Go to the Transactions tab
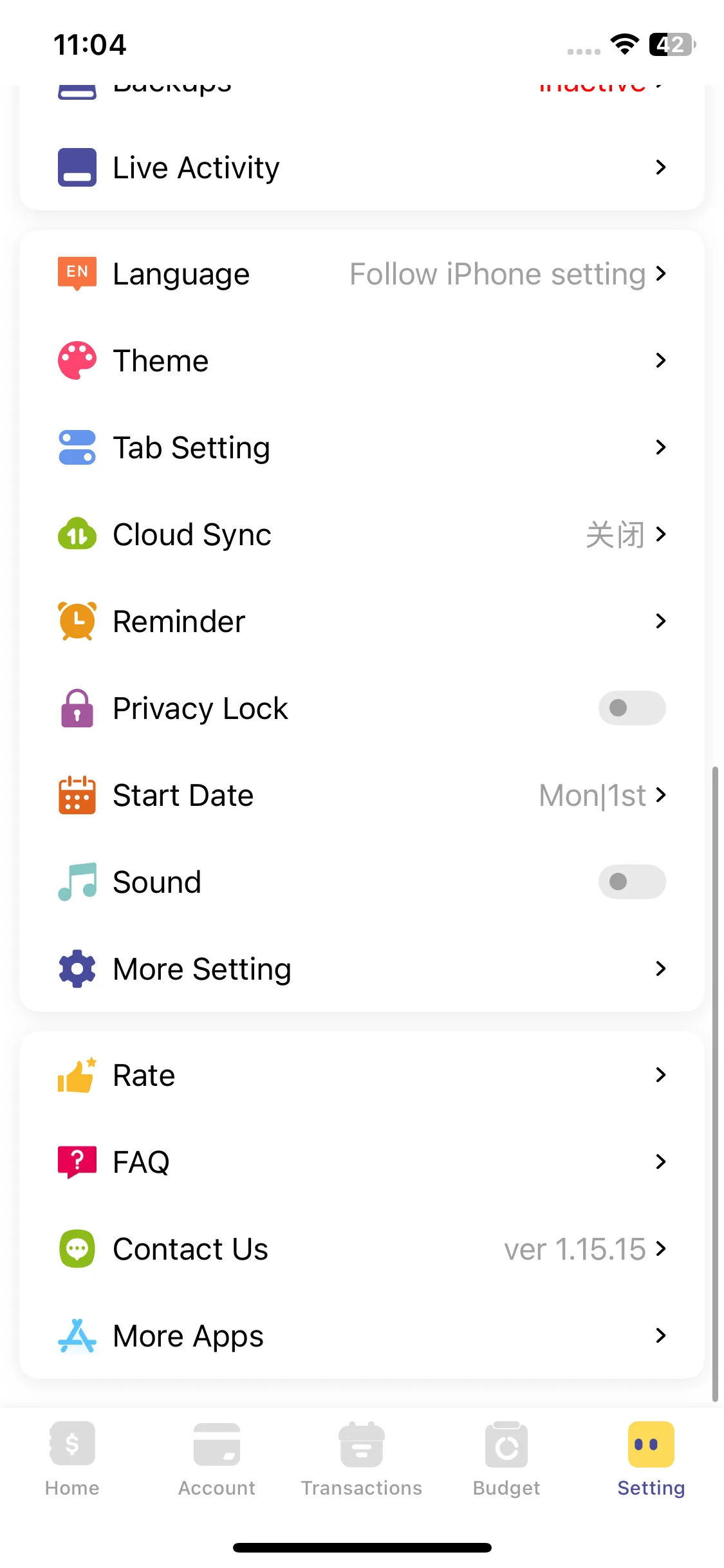 [x=362, y=1459]
